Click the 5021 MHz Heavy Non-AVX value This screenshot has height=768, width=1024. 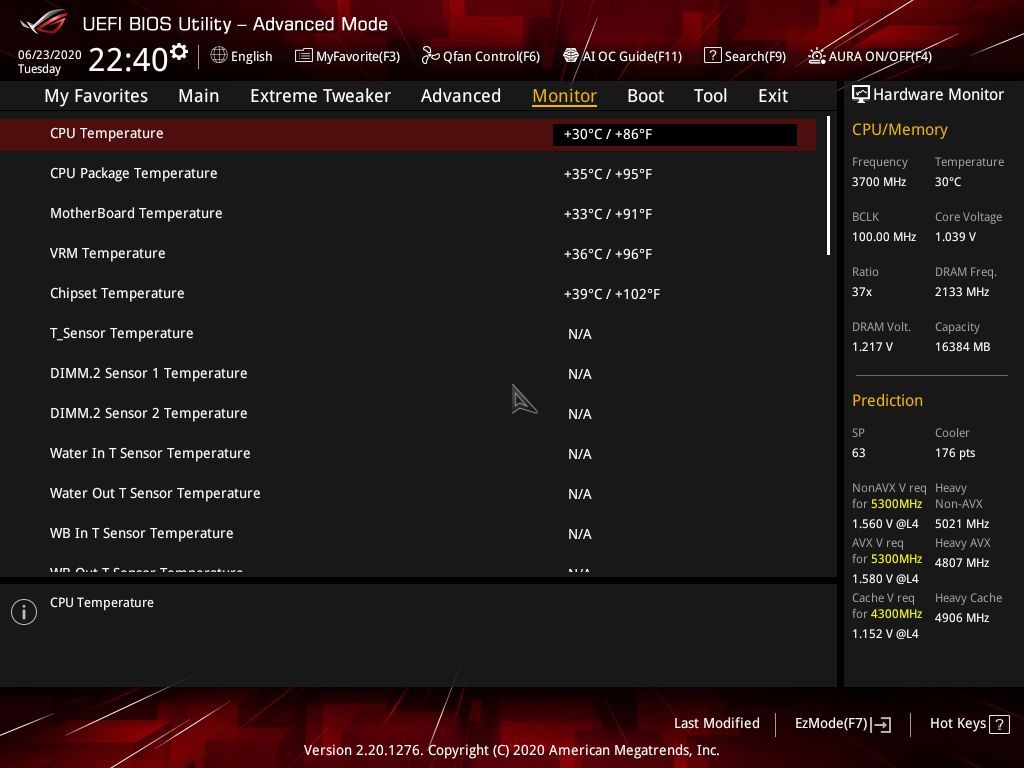[x=961, y=524]
